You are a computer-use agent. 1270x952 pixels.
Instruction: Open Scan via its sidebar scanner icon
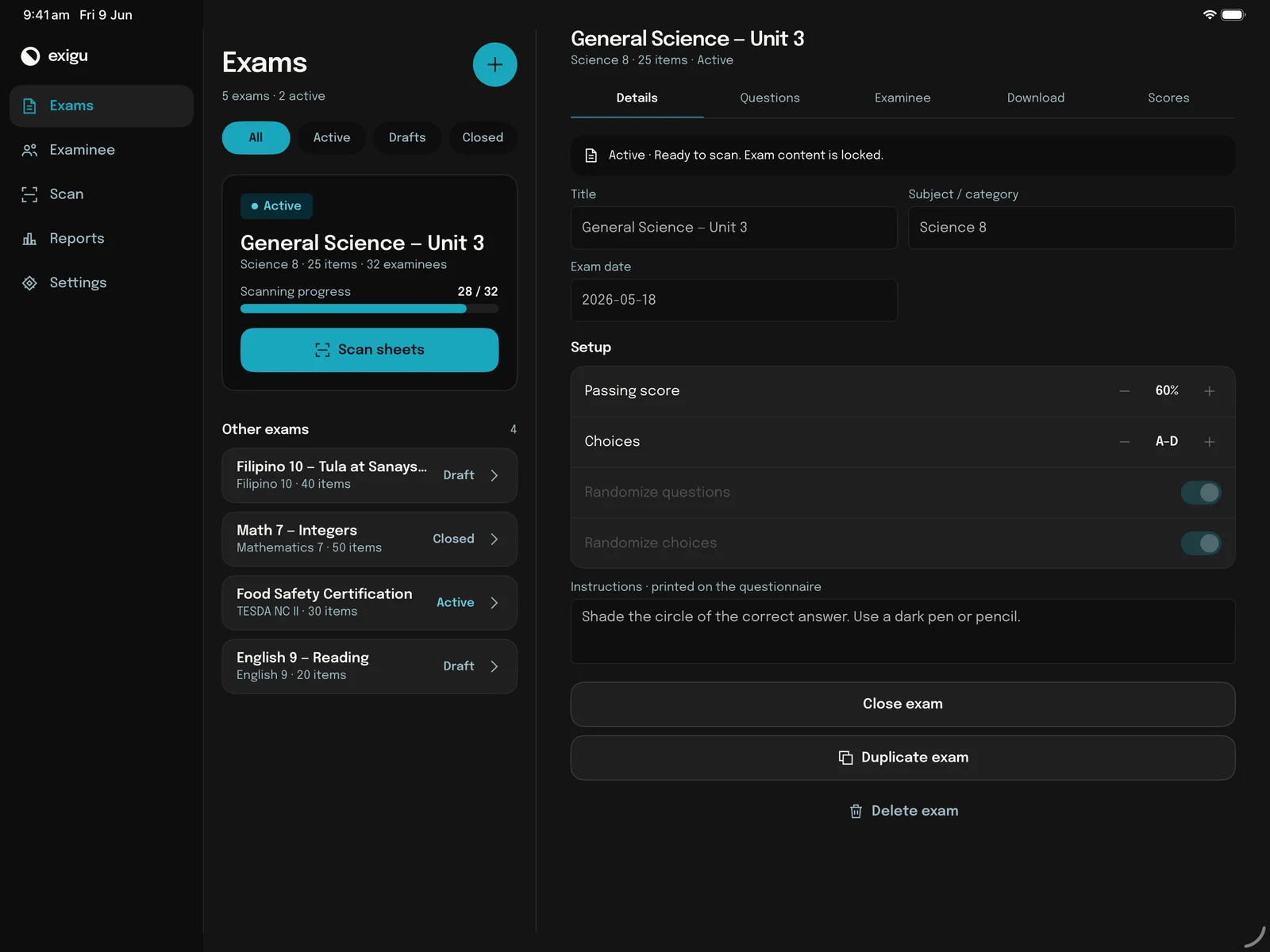29,194
